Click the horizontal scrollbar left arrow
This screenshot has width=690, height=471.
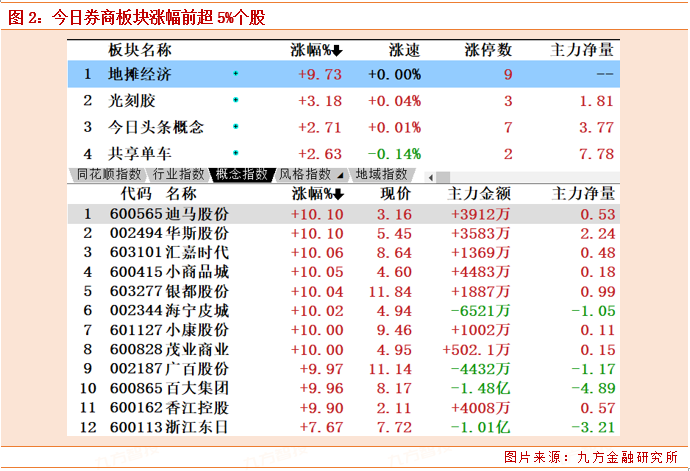click(x=430, y=177)
